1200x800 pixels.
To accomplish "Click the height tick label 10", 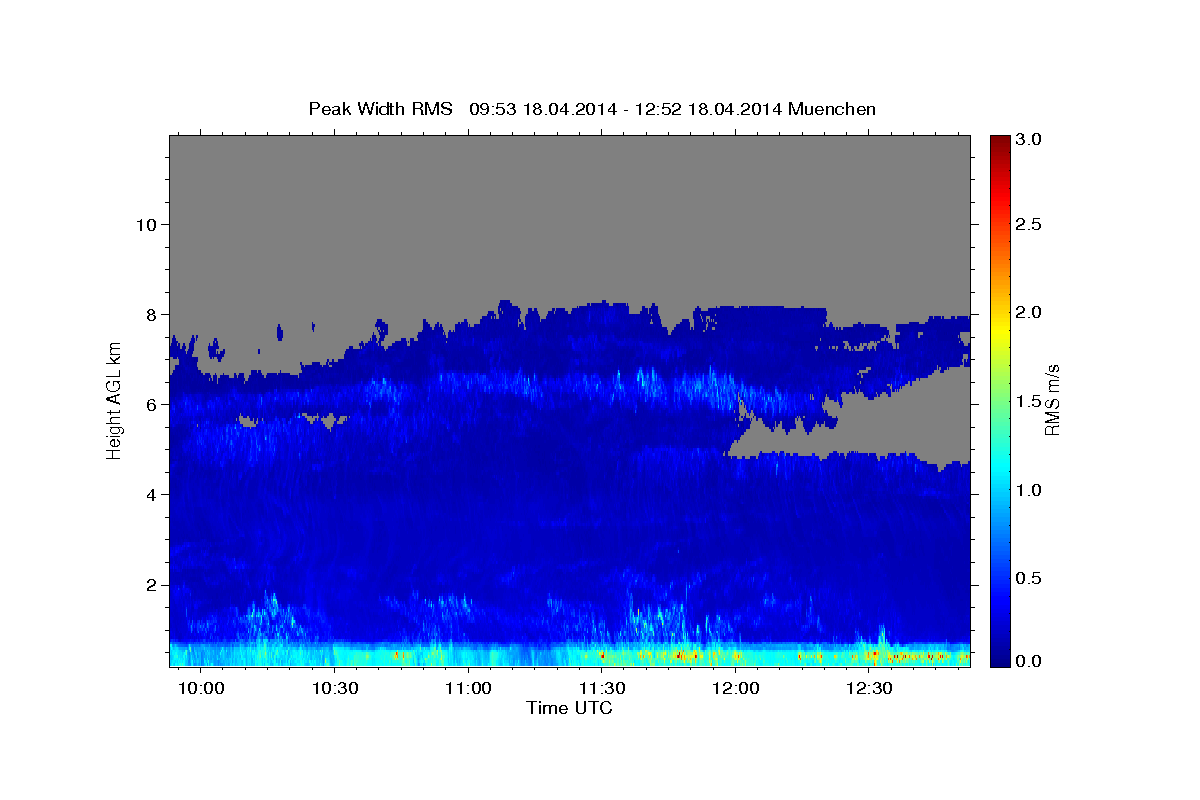I will pyautogui.click(x=148, y=224).
